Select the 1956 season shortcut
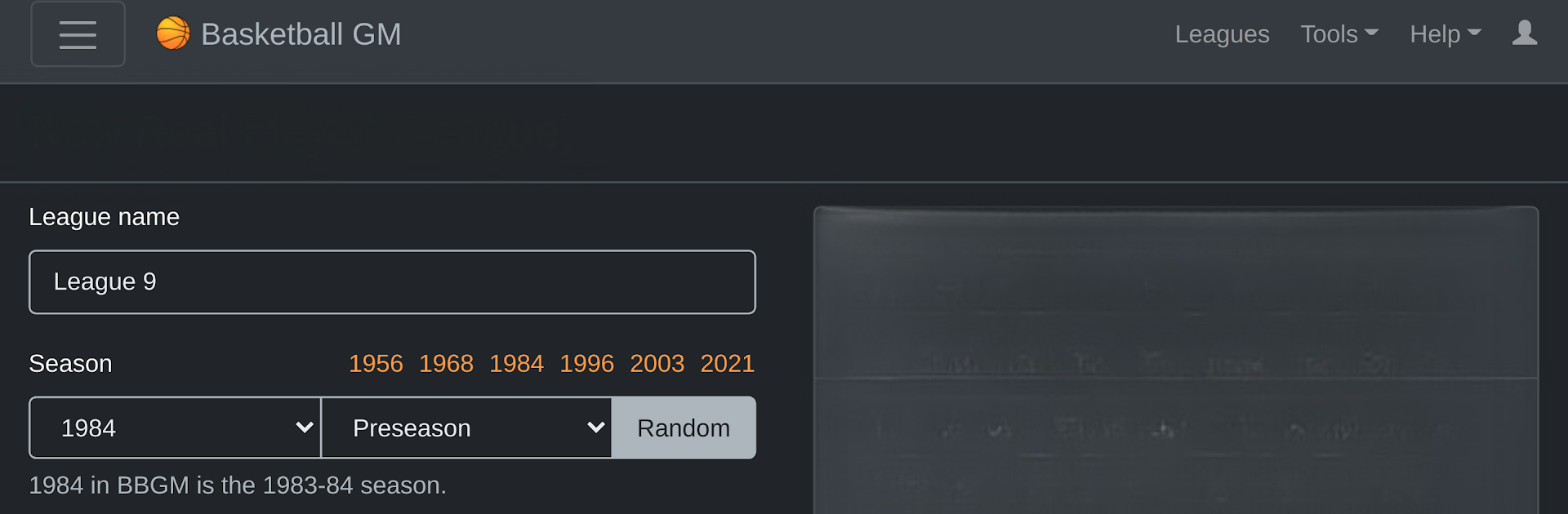 click(376, 363)
